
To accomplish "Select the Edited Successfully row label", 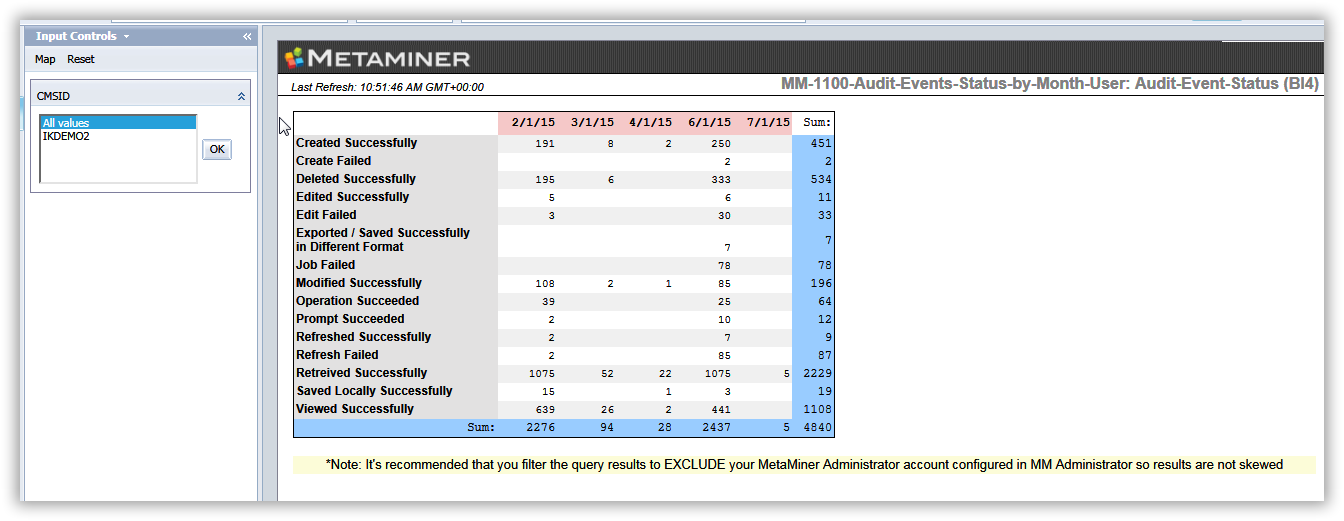I will (353, 197).
